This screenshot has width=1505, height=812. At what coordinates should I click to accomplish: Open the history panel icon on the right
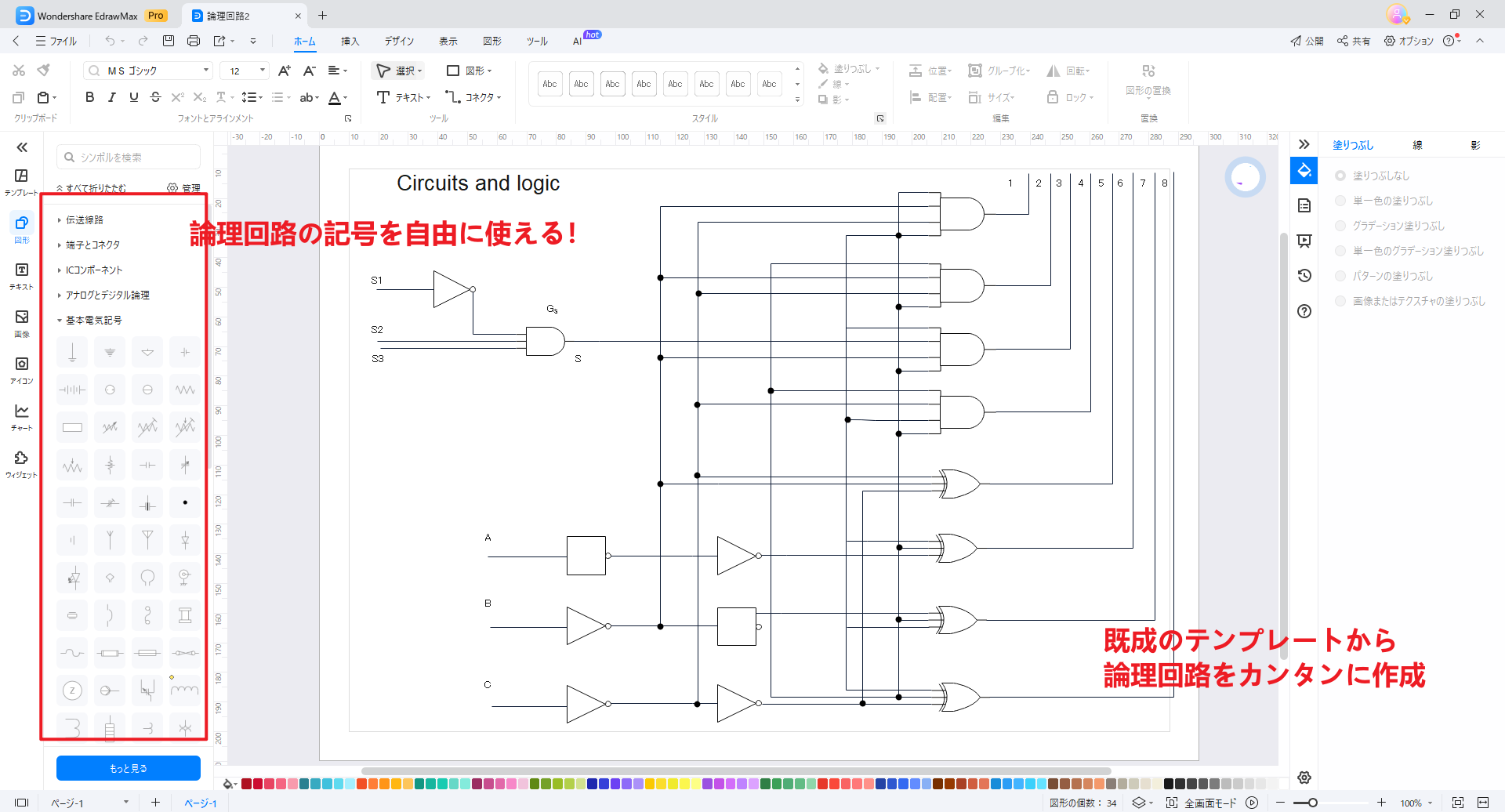pyautogui.click(x=1304, y=276)
